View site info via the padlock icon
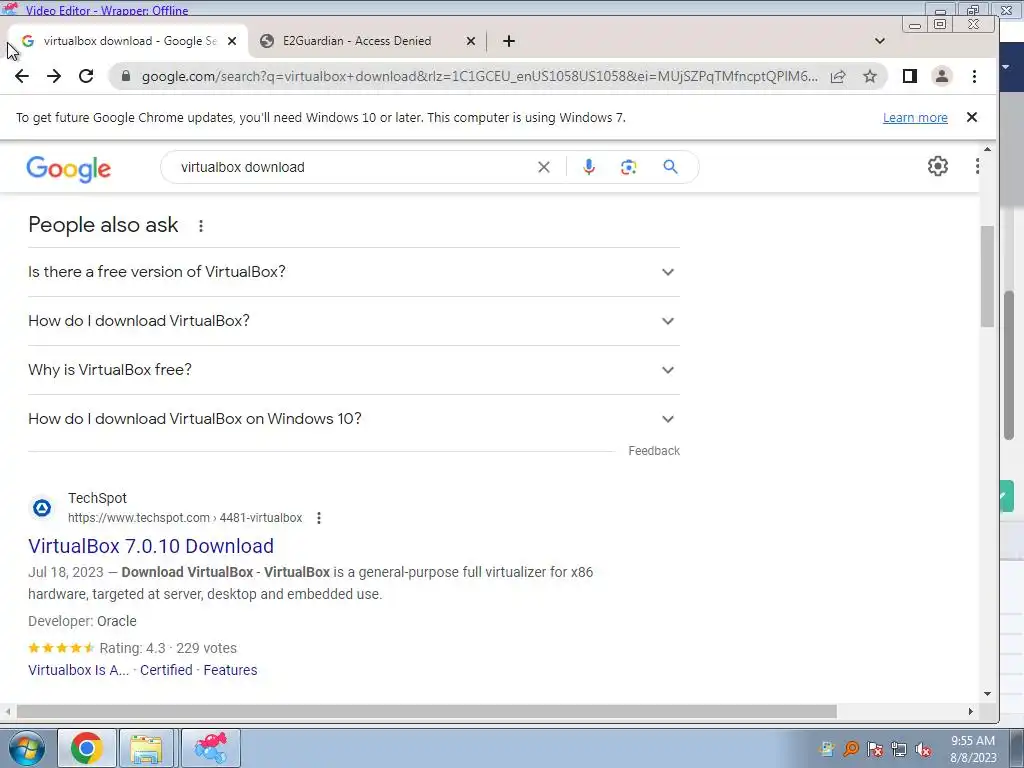The width and height of the screenshot is (1024, 768). pos(126,76)
